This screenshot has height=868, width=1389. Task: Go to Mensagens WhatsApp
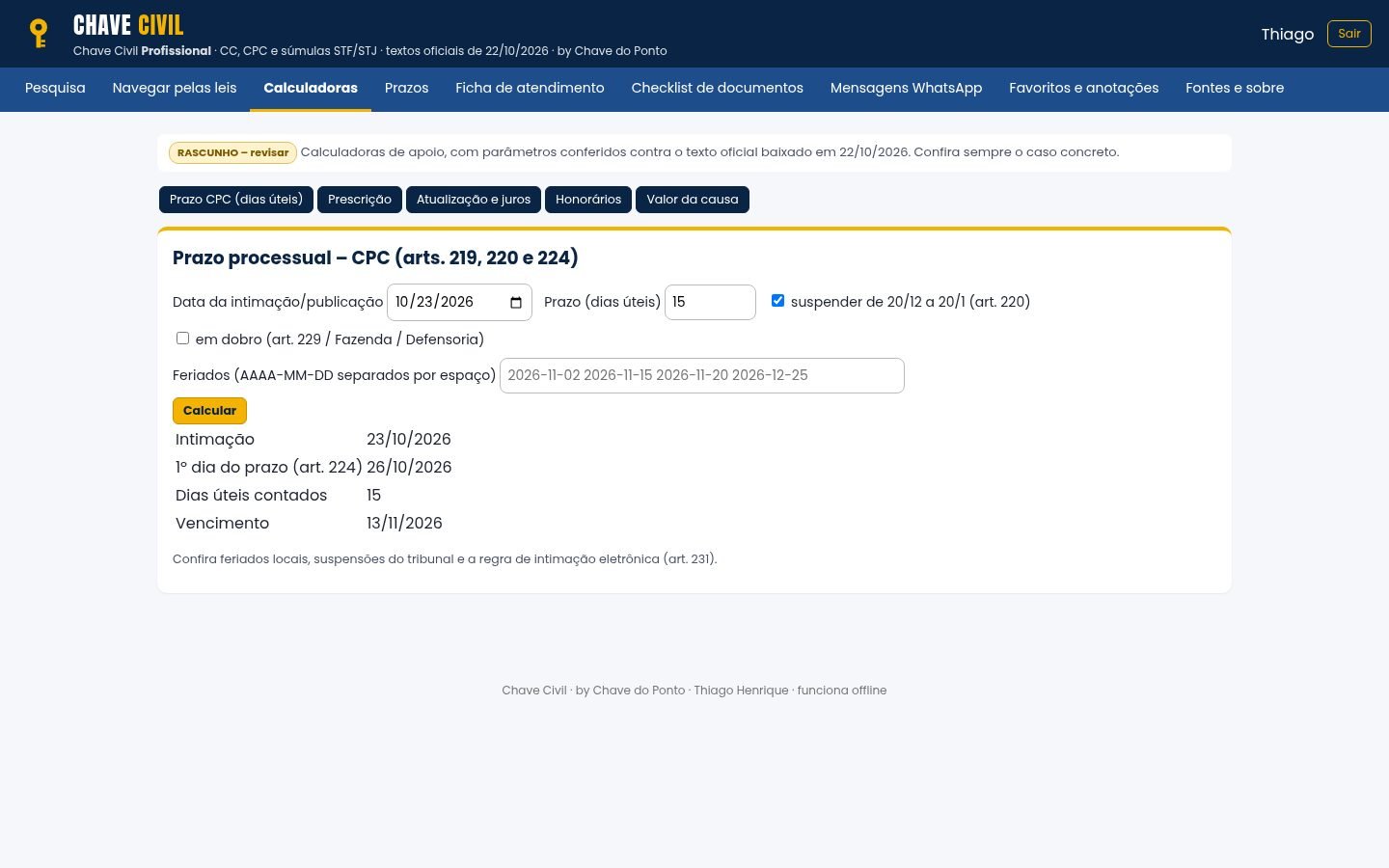[907, 88]
